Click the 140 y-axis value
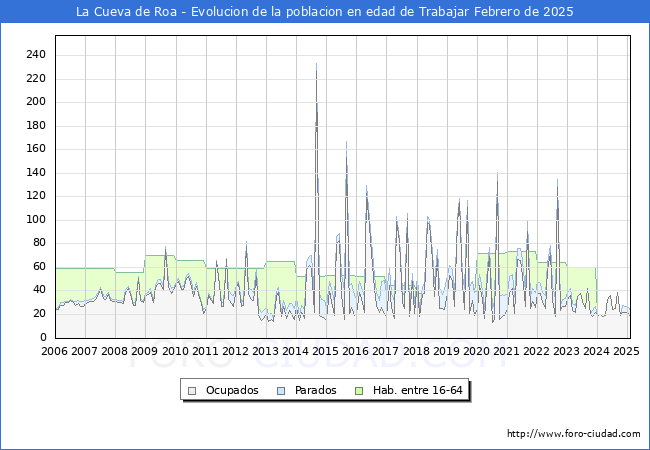 pyautogui.click(x=36, y=172)
